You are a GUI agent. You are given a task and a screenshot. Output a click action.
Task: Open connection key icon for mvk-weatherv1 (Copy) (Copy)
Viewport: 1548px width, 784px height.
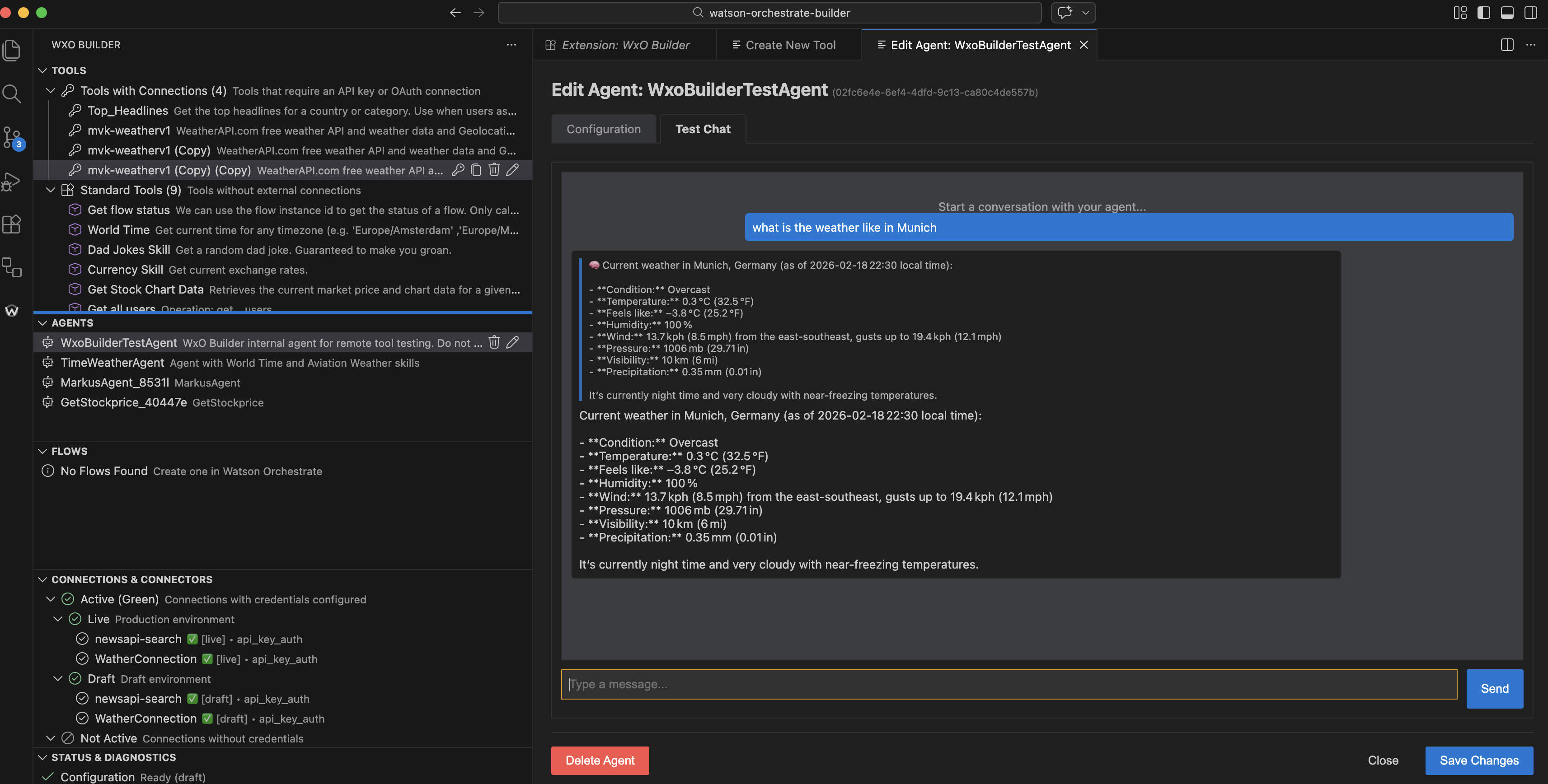(x=458, y=170)
